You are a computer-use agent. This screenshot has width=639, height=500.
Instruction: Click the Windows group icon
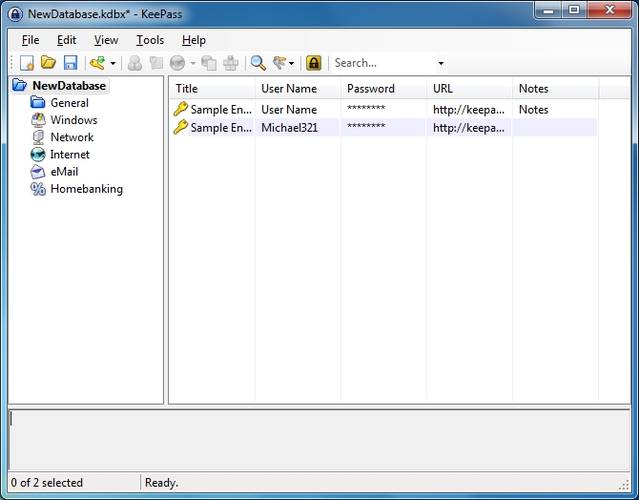38,120
